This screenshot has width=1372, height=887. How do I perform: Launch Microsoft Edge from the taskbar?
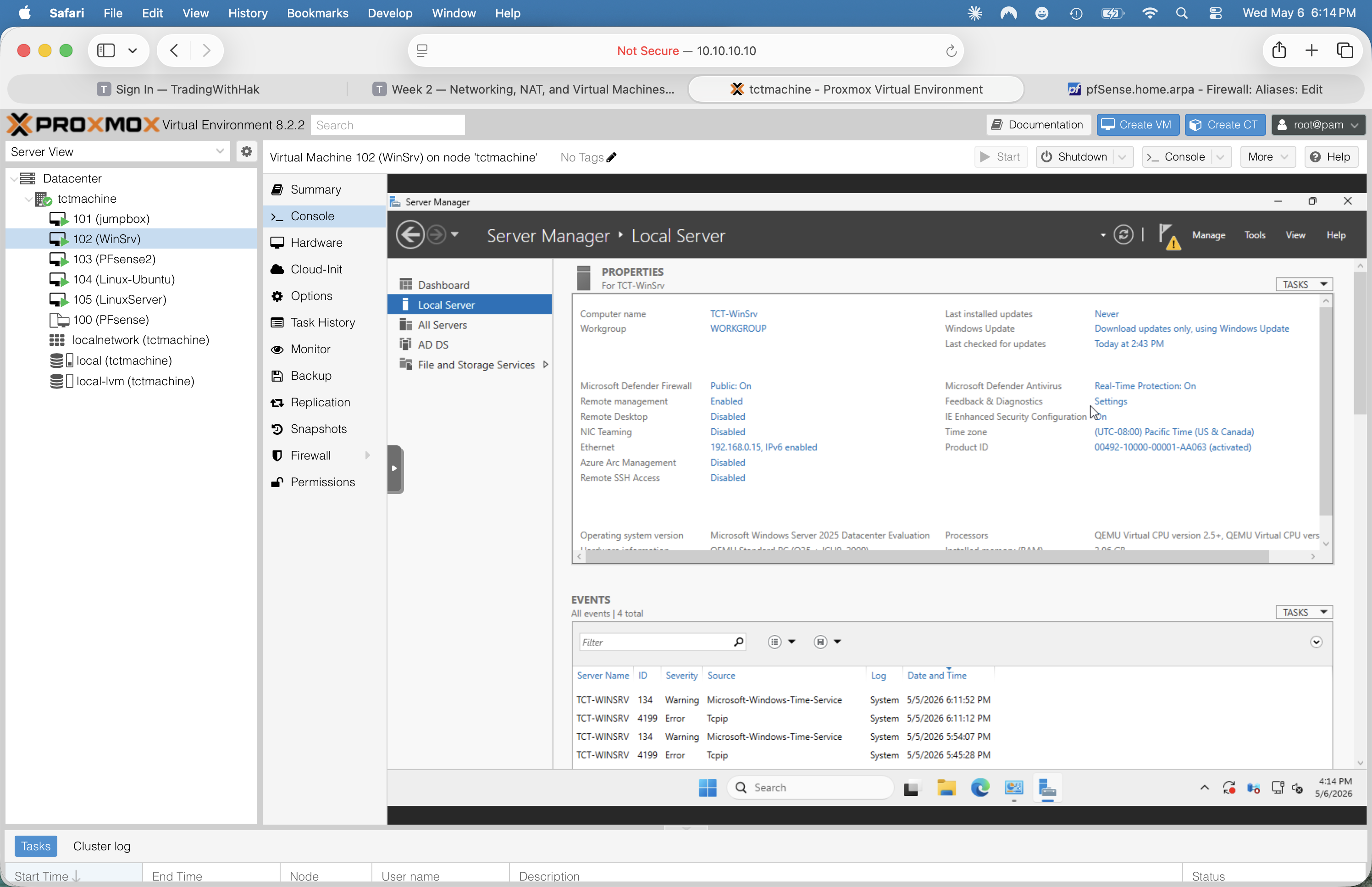click(980, 787)
